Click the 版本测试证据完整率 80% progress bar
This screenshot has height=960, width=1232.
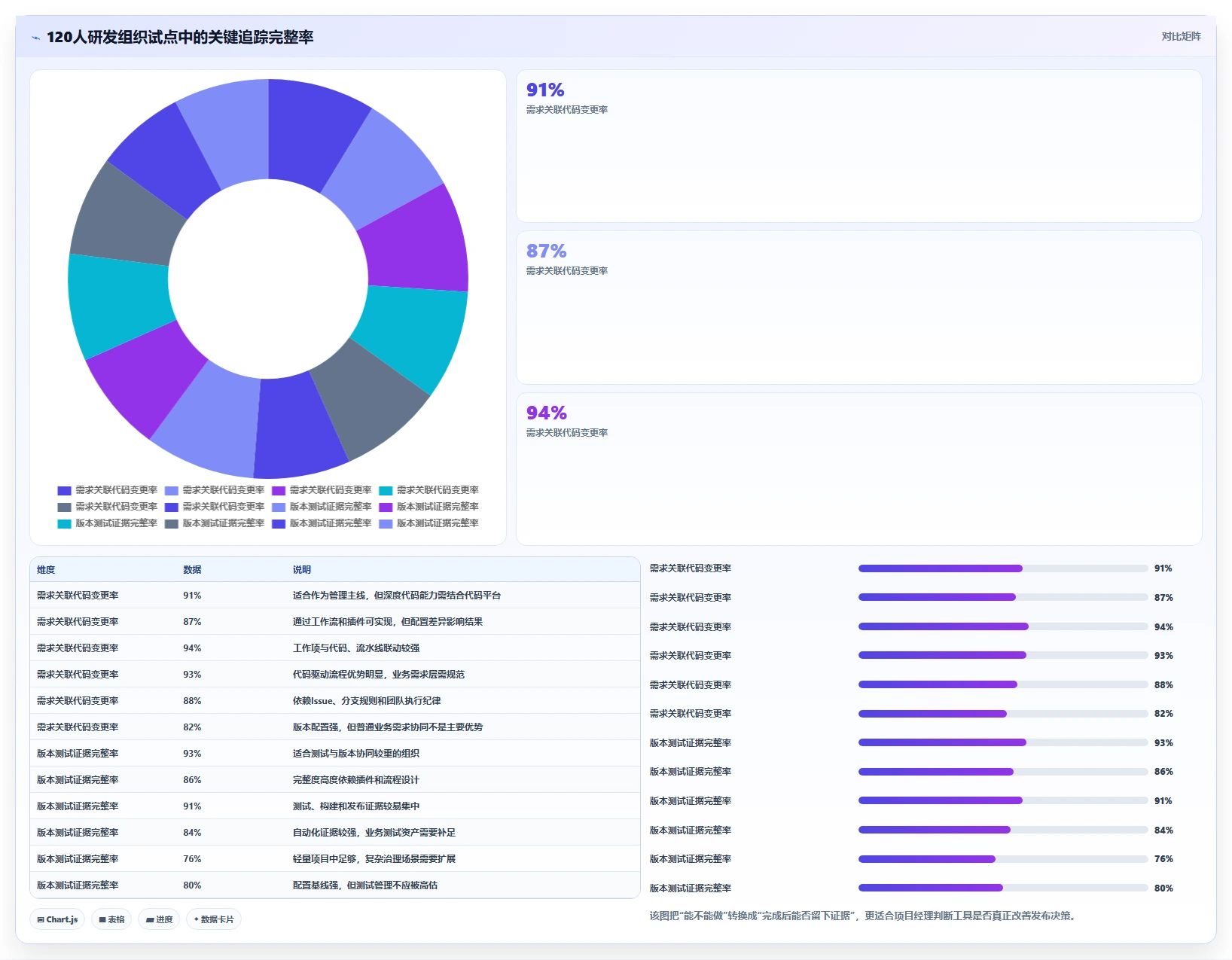pos(1003,888)
